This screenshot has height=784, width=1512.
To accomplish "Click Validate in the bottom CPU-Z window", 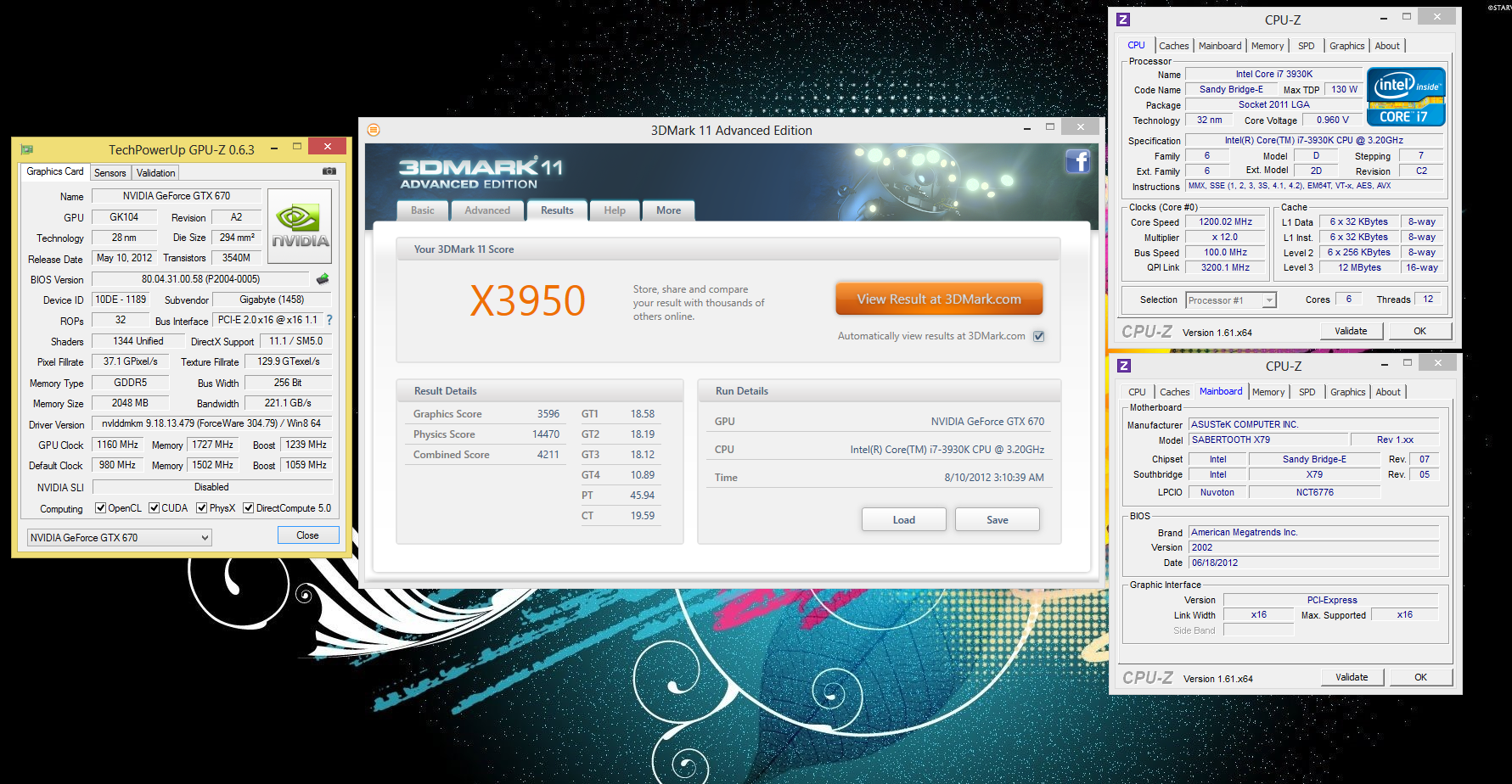I will [1352, 677].
